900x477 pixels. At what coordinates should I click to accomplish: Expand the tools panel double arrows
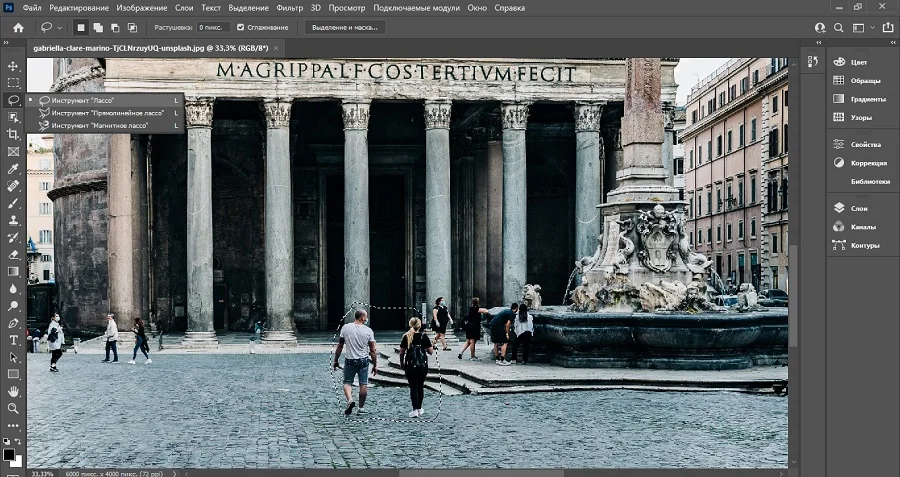point(6,42)
